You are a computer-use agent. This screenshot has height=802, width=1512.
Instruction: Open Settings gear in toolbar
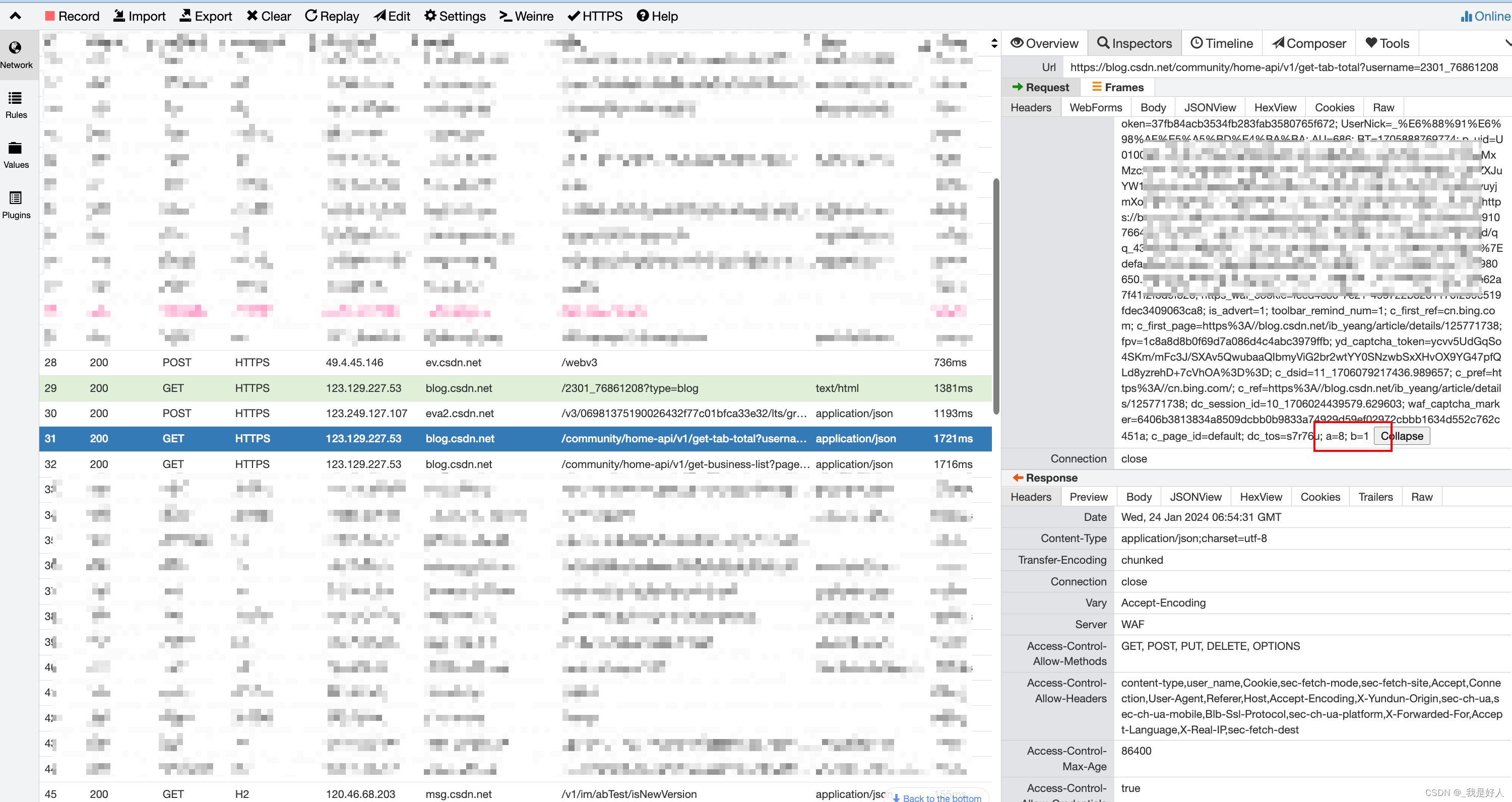coord(430,16)
